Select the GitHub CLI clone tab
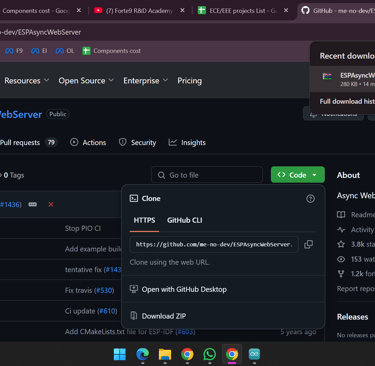Image resolution: width=375 pixels, height=366 pixels. click(x=185, y=220)
